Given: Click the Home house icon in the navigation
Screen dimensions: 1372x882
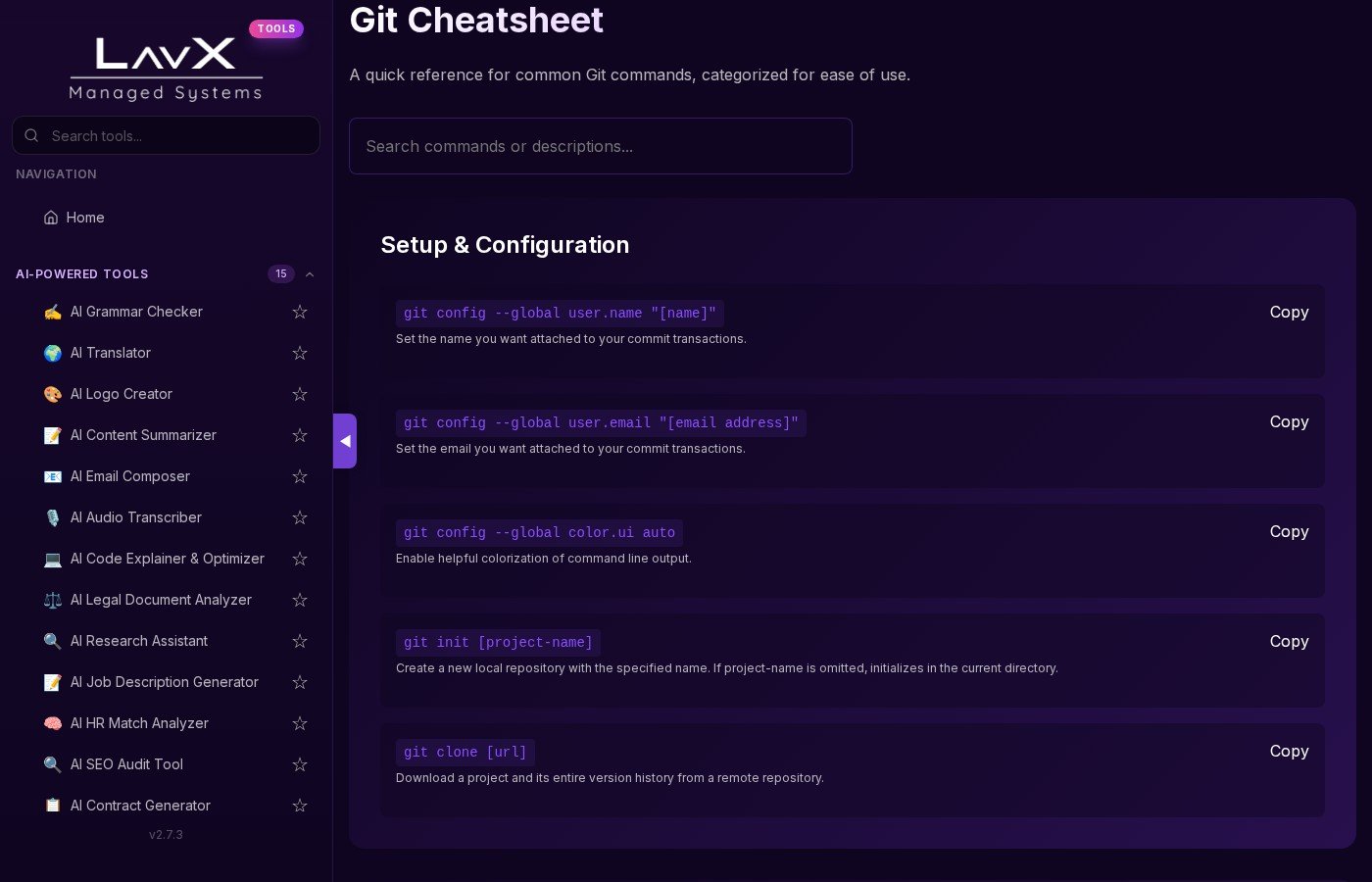Looking at the screenshot, I should click(x=51, y=218).
